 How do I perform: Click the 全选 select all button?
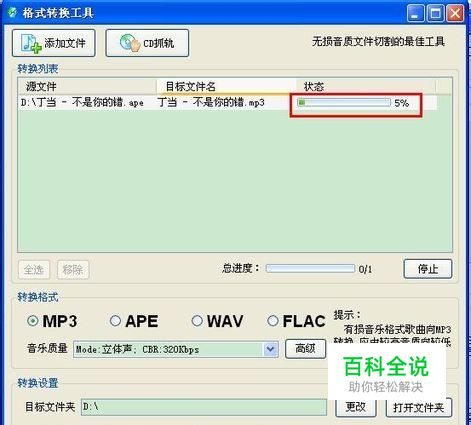click(34, 269)
